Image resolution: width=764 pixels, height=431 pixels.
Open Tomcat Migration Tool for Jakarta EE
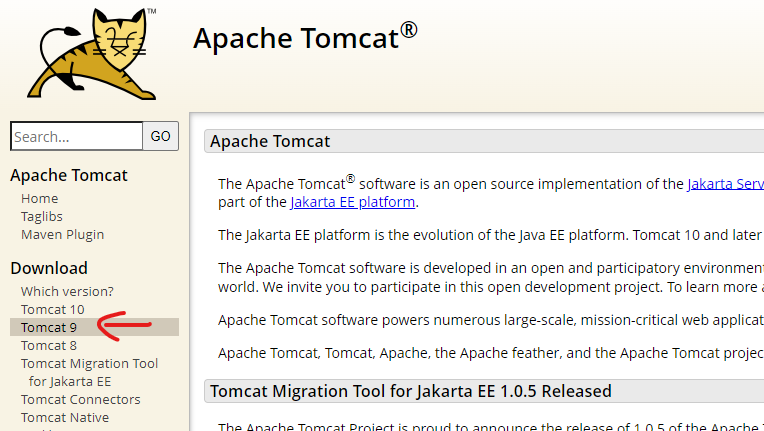click(90, 373)
